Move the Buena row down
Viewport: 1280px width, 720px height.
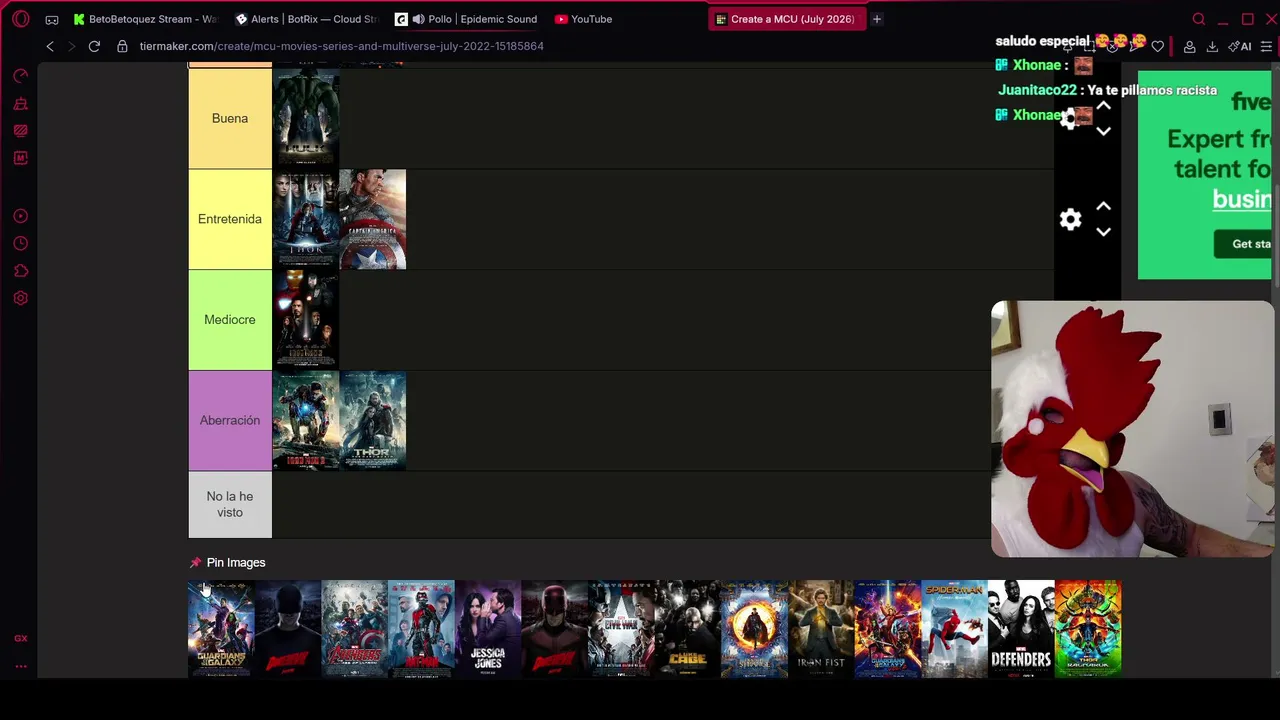pyautogui.click(x=1103, y=131)
